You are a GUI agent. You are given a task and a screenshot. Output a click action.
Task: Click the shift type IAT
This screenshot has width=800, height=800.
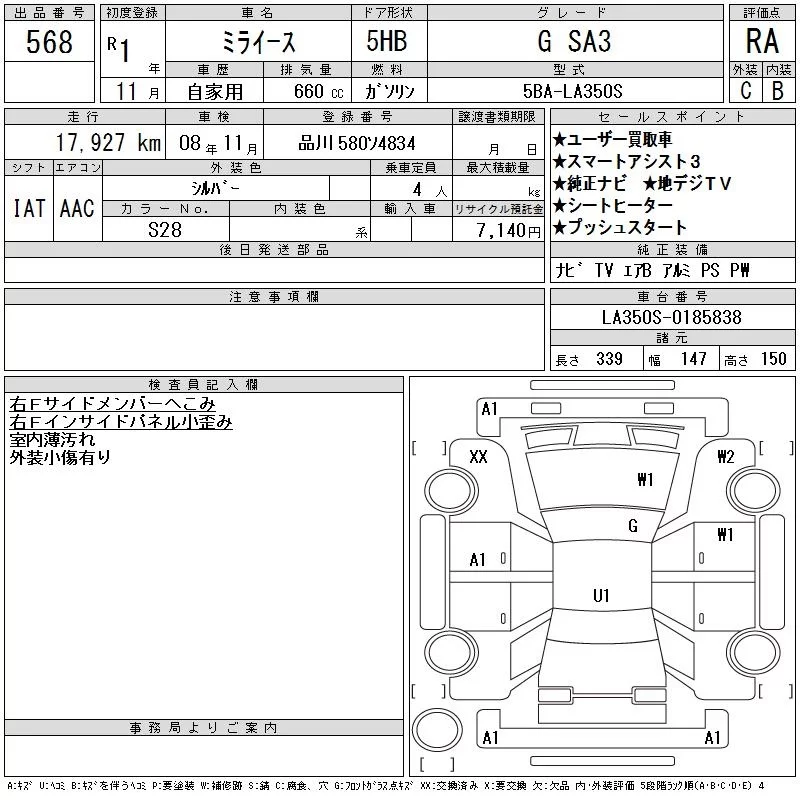pyautogui.click(x=29, y=208)
